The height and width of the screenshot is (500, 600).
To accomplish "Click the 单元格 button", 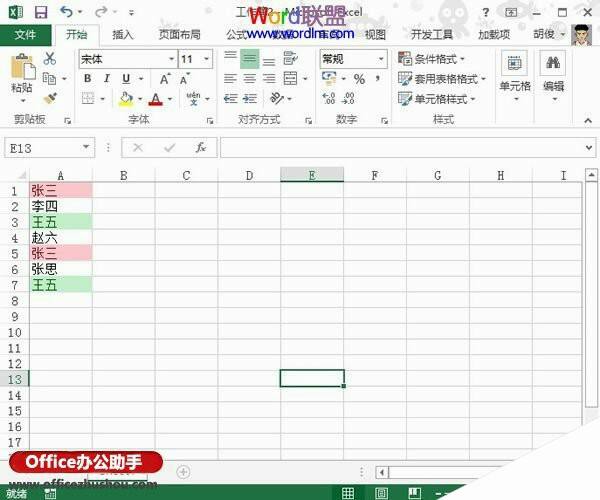I will coord(515,77).
